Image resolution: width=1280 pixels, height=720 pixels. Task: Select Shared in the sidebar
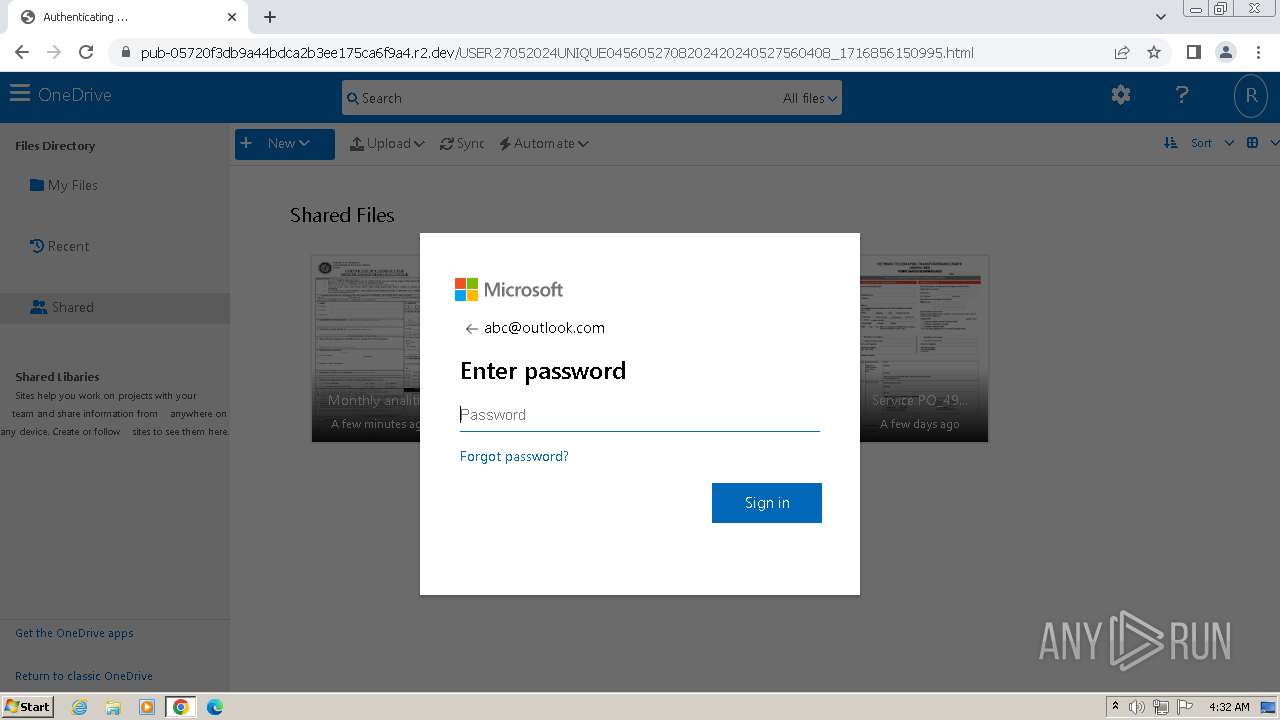(62, 307)
